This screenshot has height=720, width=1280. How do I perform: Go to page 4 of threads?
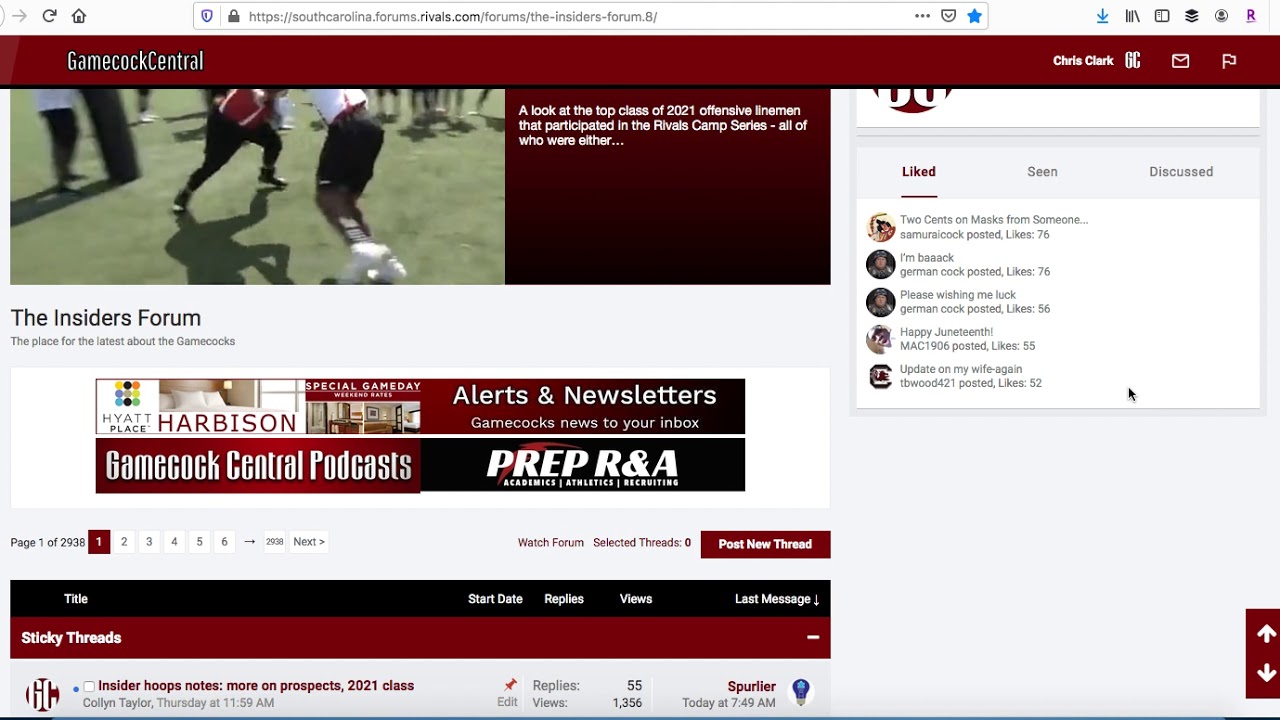(x=174, y=542)
